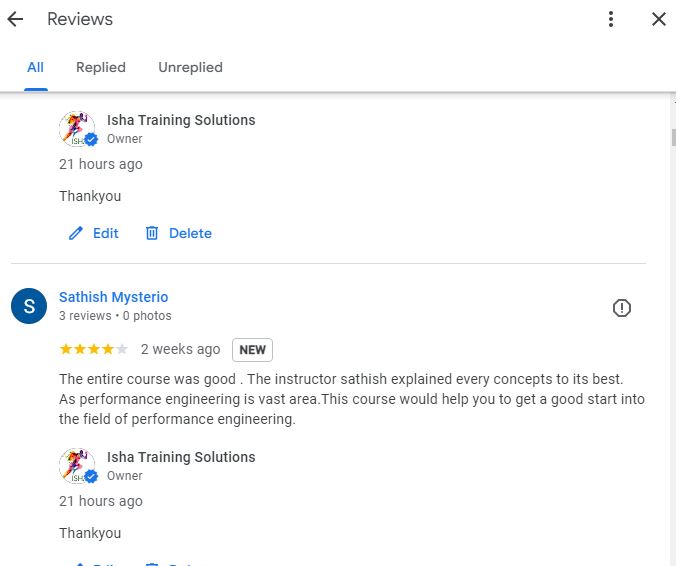Delete the first Thankyou owner reply
Screen dimensions: 676x566
[x=178, y=233]
